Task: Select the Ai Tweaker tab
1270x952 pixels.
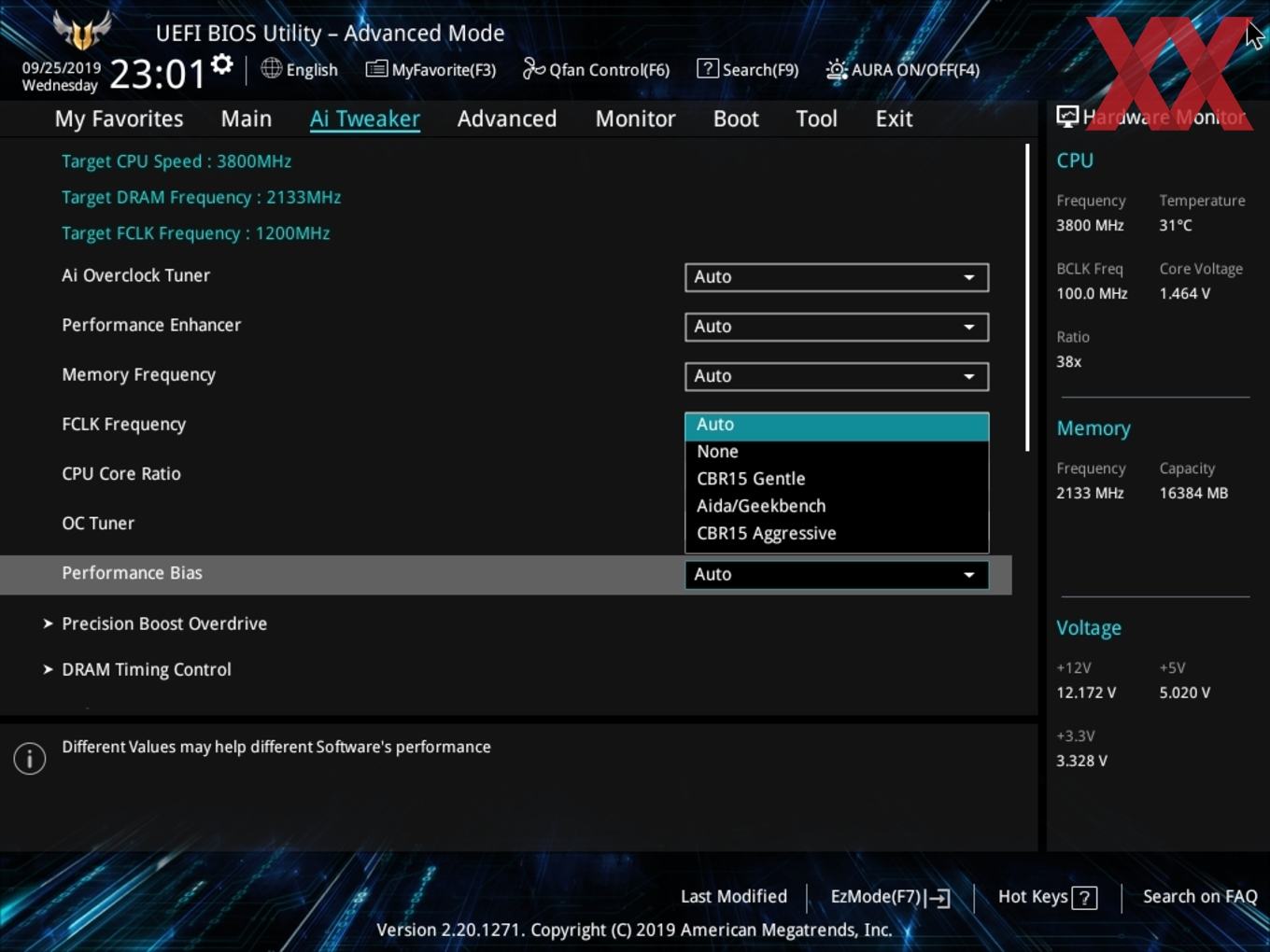Action: click(x=365, y=119)
